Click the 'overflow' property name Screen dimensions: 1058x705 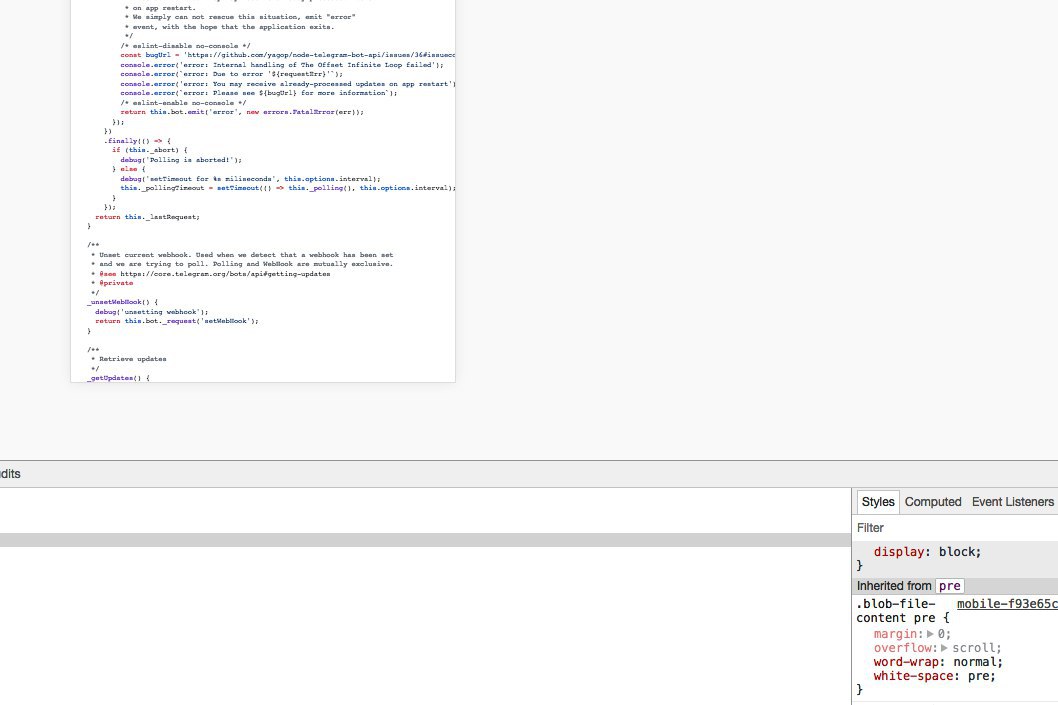click(902, 648)
